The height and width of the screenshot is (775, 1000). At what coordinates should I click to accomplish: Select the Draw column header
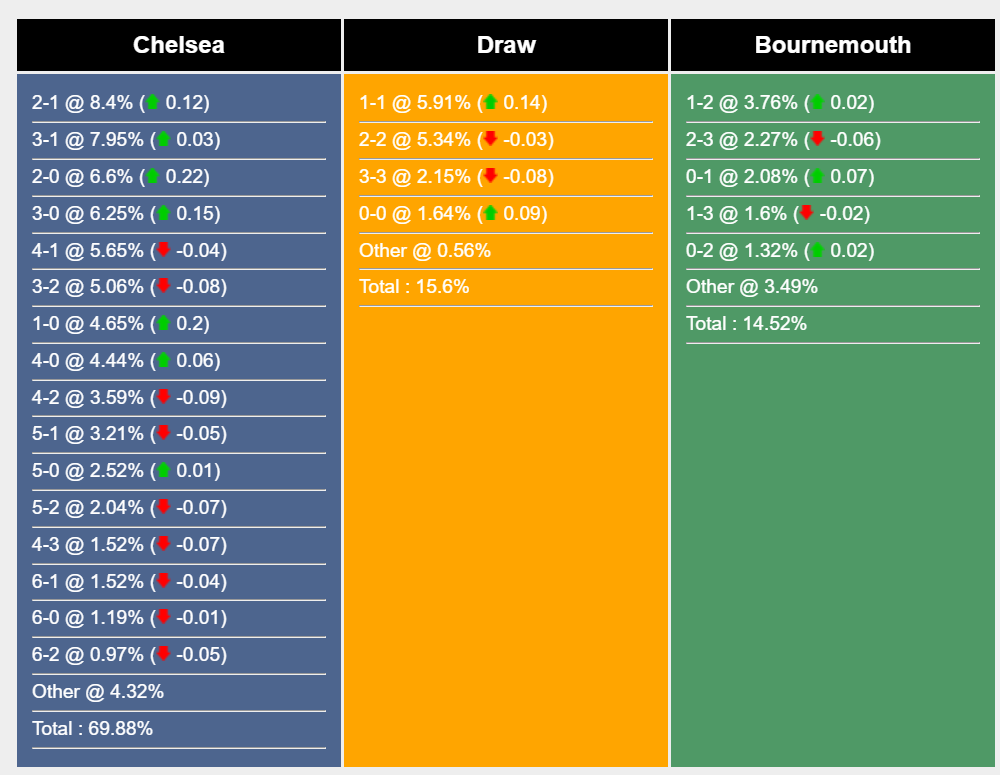click(506, 45)
